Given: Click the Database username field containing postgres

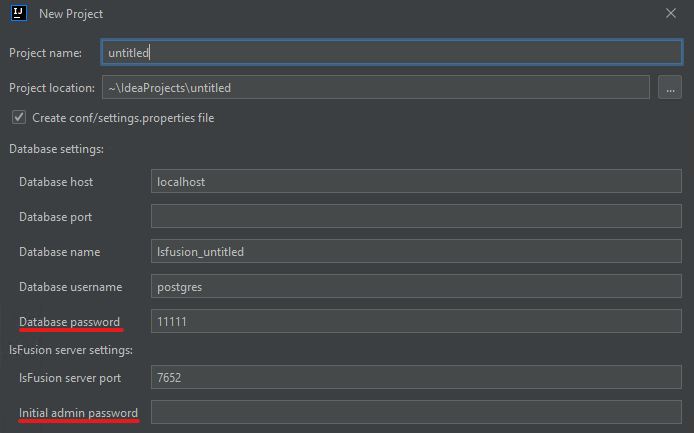Looking at the screenshot, I should click(416, 287).
